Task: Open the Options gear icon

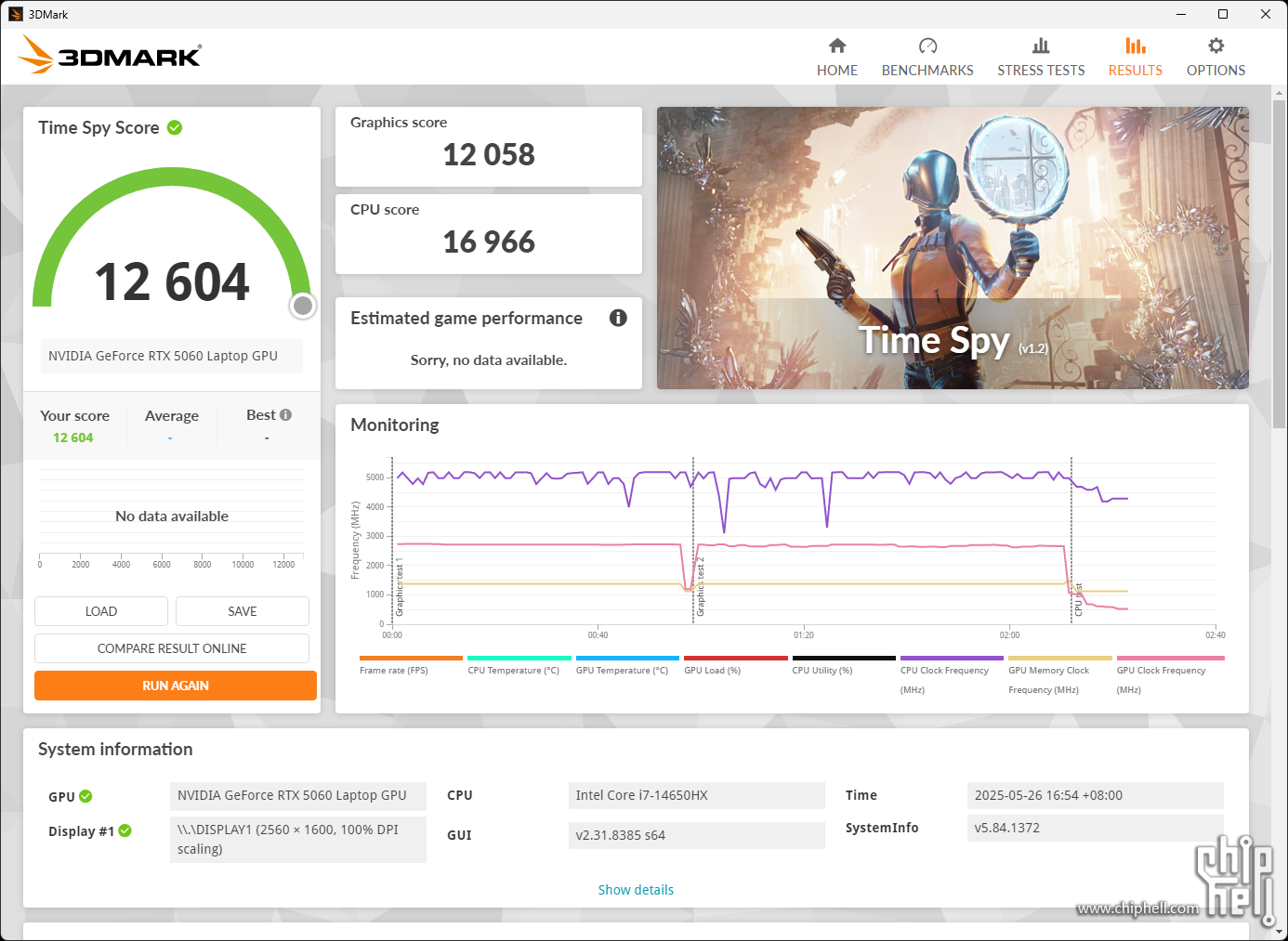Action: [x=1216, y=46]
